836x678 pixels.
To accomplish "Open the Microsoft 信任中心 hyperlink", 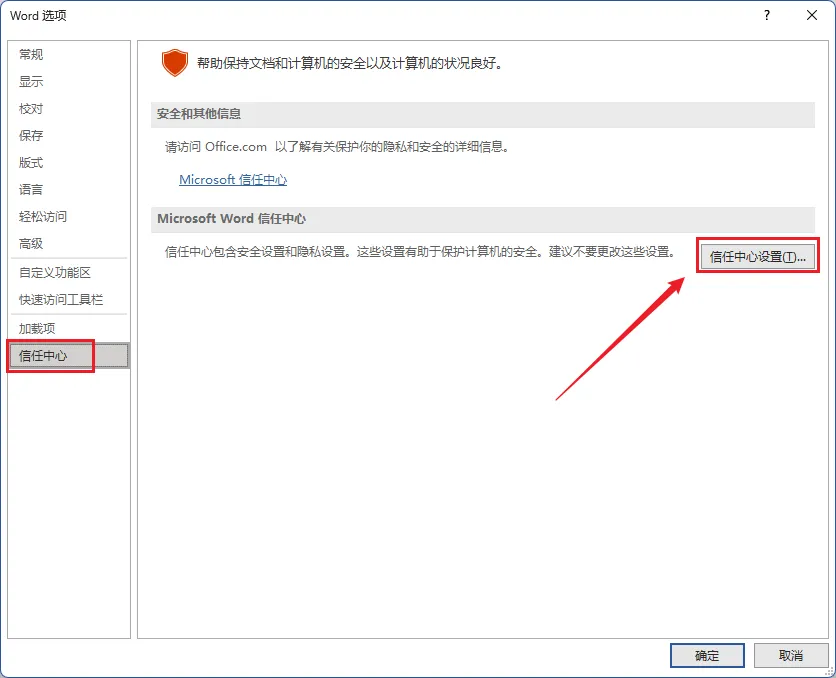I will (233, 180).
